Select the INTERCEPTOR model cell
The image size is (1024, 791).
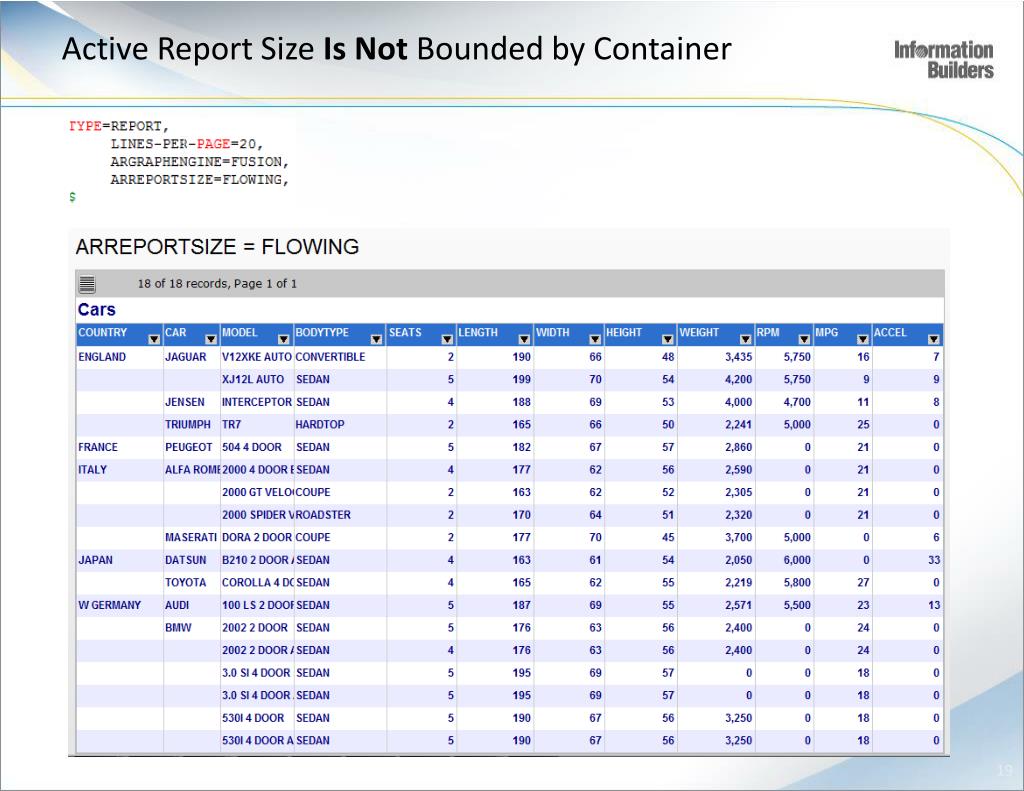(x=257, y=402)
